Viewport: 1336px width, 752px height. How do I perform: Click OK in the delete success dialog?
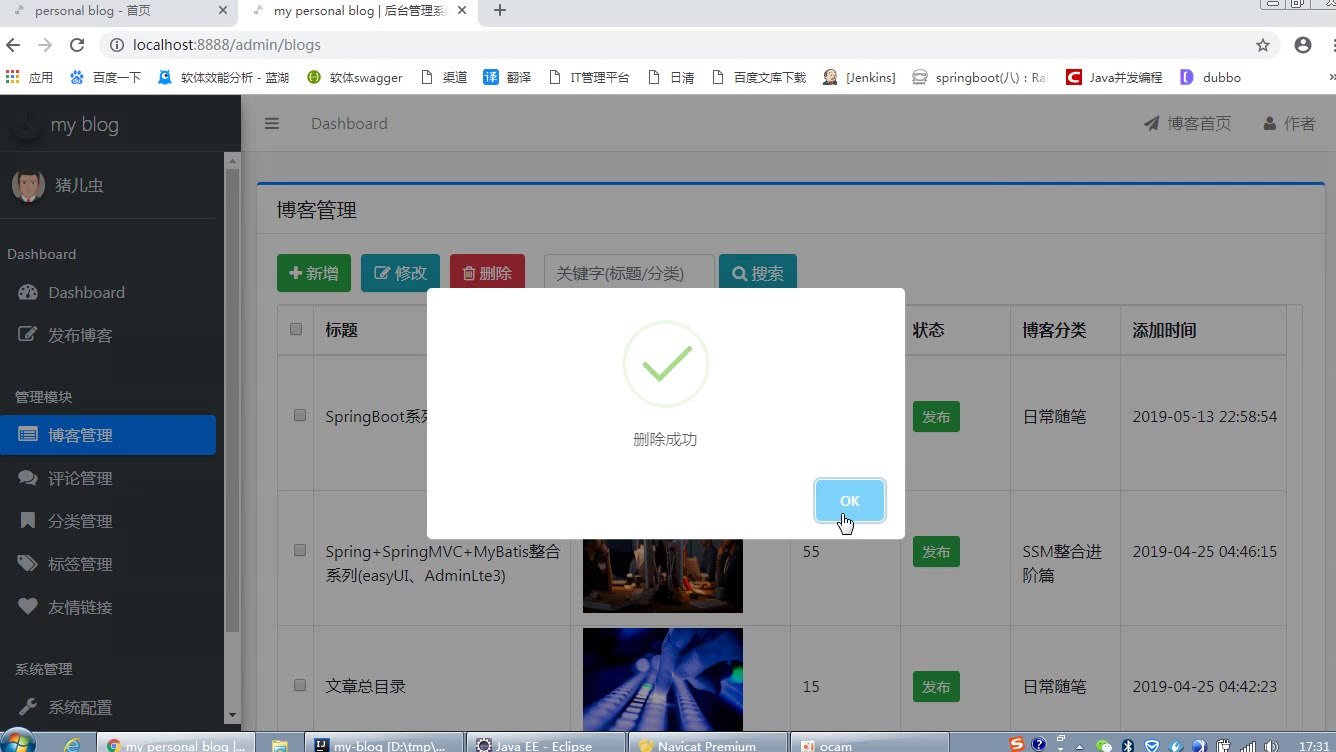pyautogui.click(x=849, y=501)
